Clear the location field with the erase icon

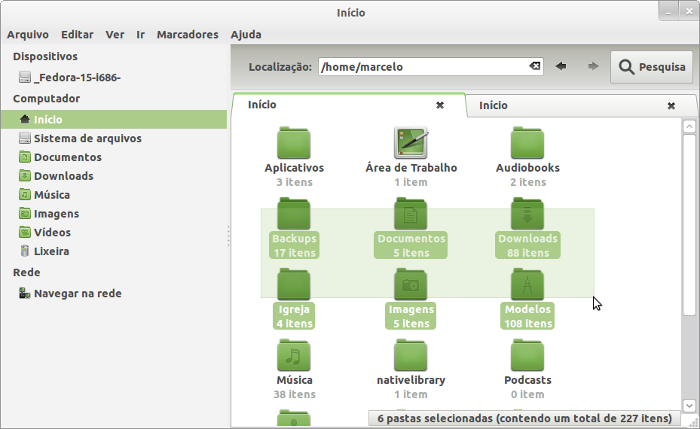point(535,67)
